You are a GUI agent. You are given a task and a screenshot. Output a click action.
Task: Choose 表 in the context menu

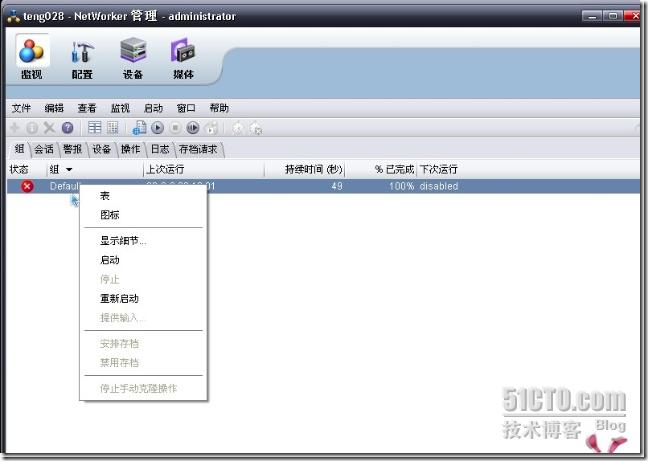click(143, 196)
